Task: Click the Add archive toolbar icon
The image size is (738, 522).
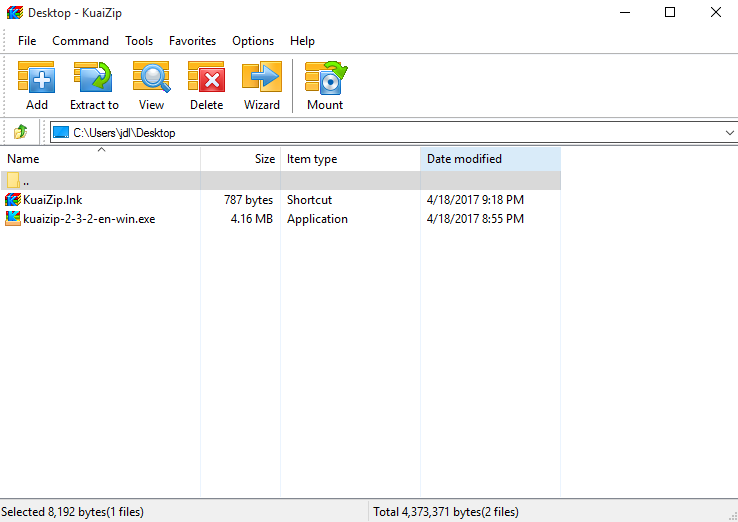Action: [36, 77]
